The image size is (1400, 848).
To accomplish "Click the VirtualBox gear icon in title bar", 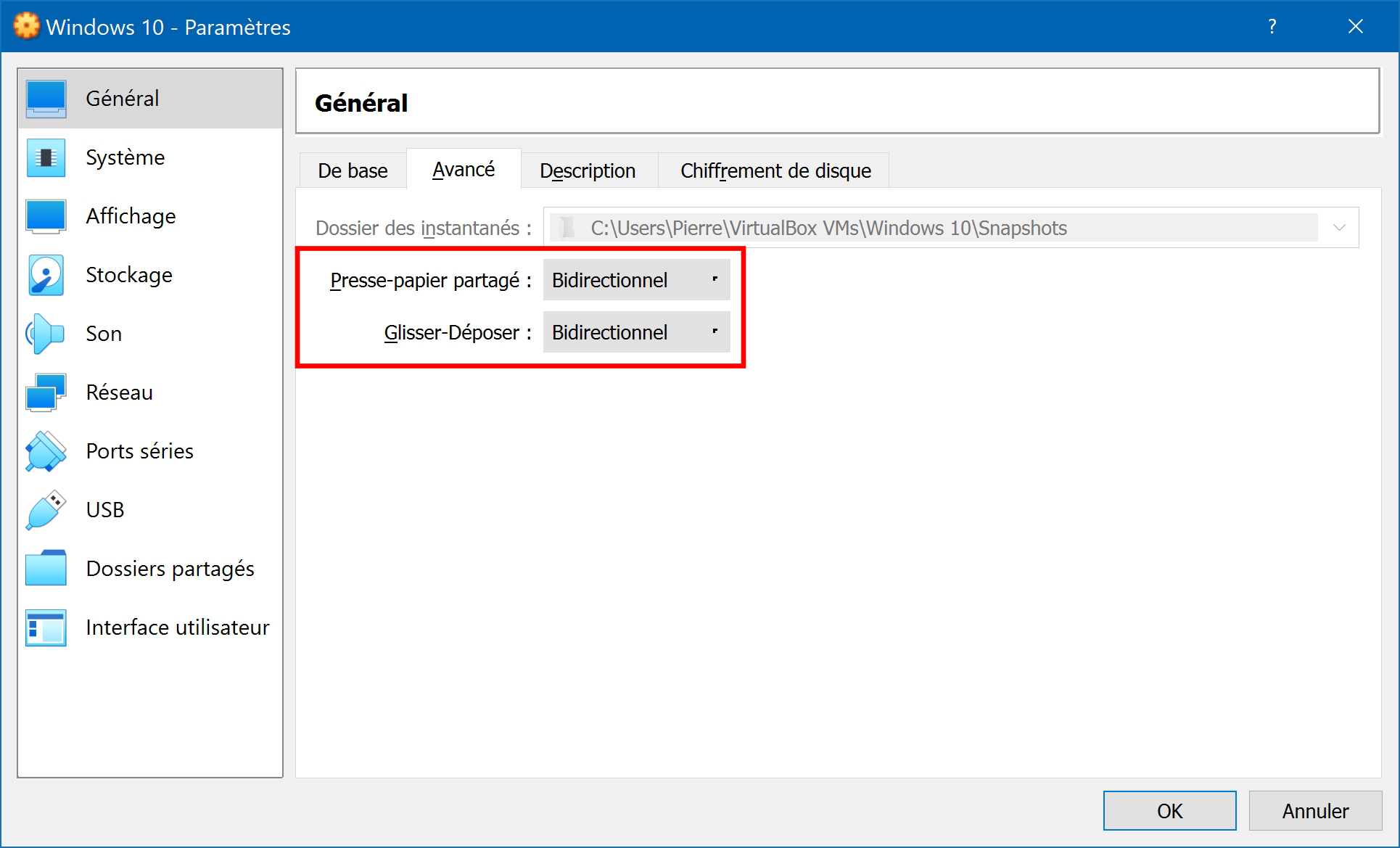I will pos(27,27).
